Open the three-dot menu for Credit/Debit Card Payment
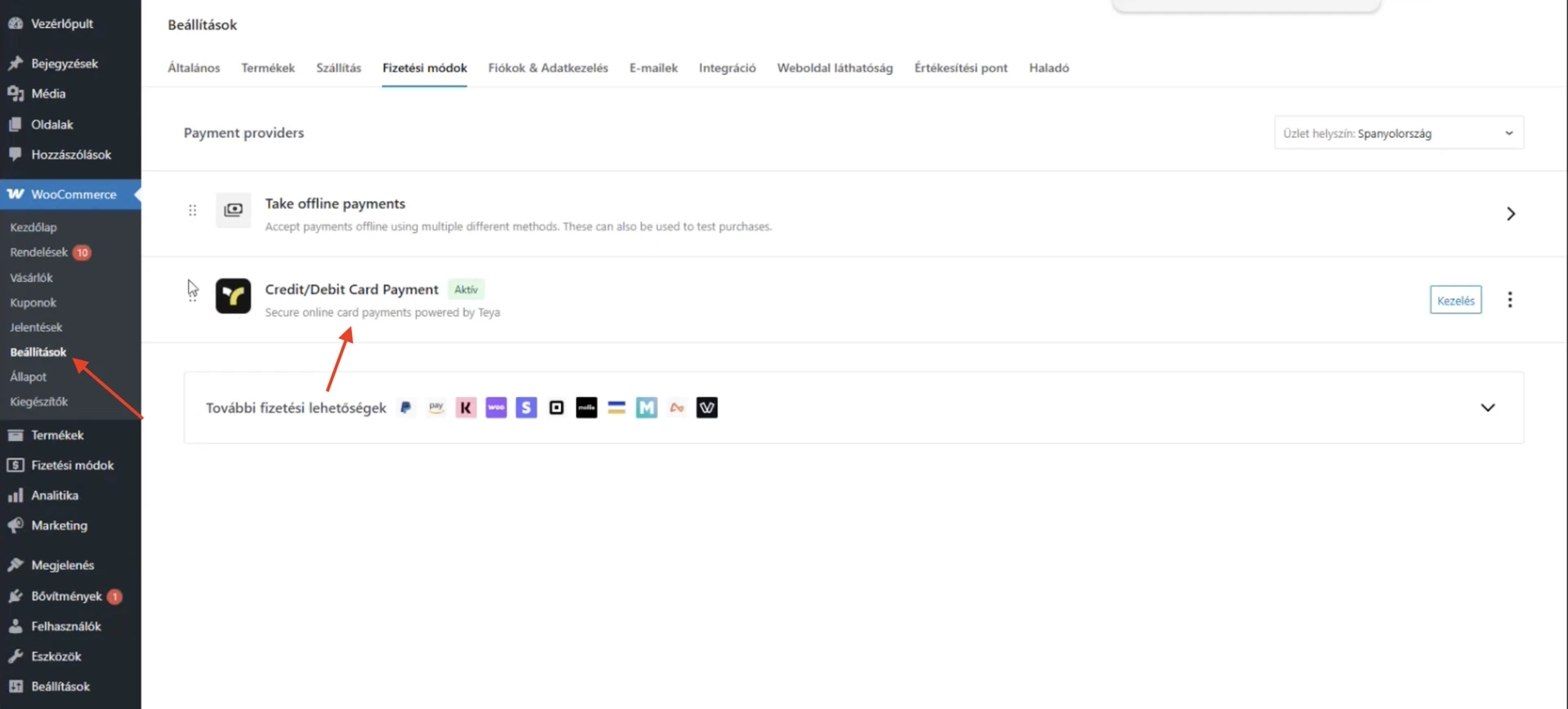The height and width of the screenshot is (709, 1568). click(1509, 300)
